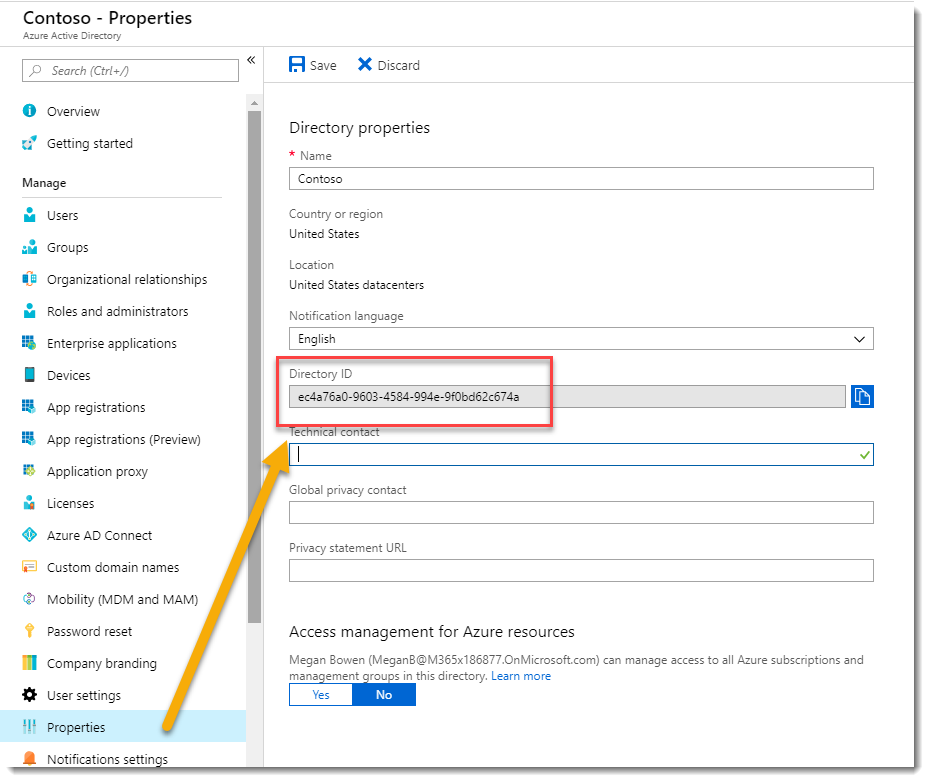
Task: Click the Custom domain names icon
Action: pos(29,567)
